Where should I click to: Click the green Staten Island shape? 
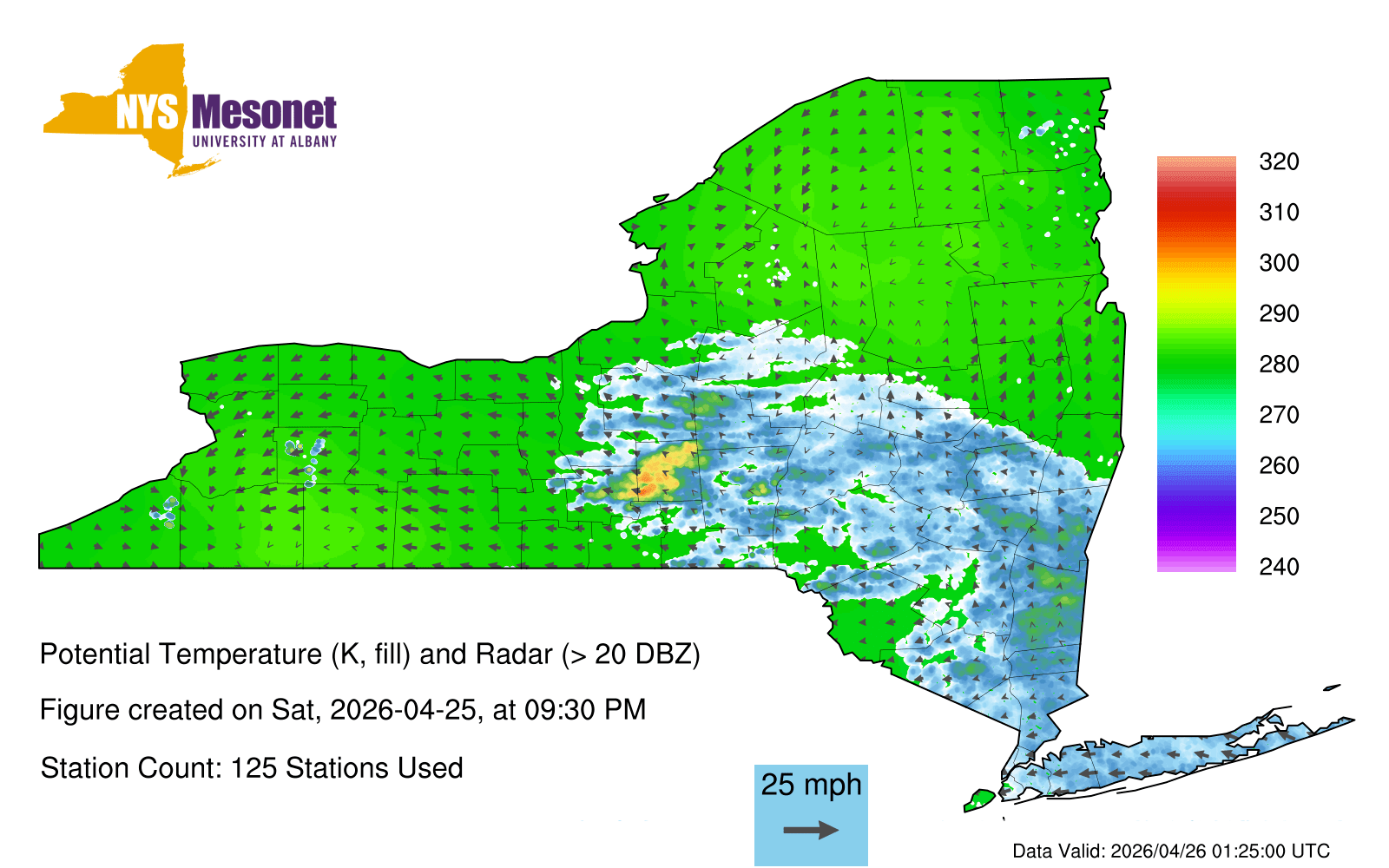tap(981, 798)
